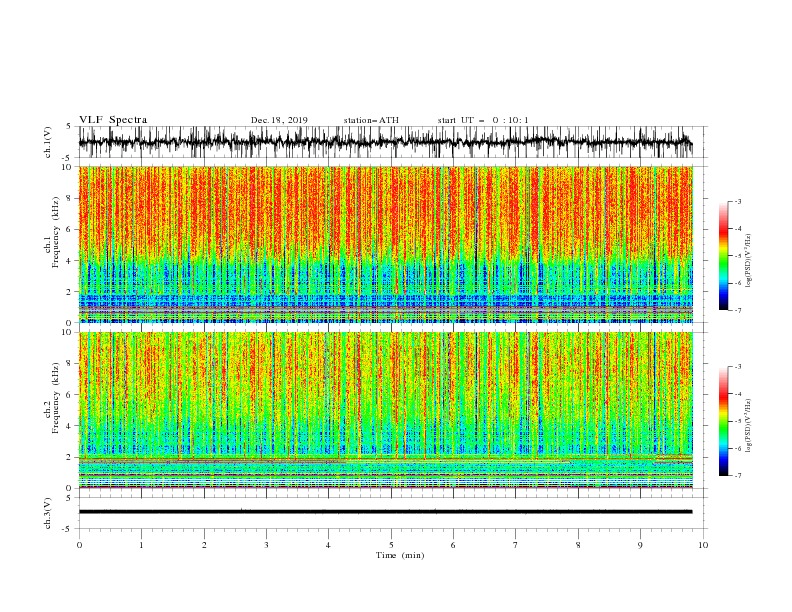Click time axis tick label "3"

(267, 545)
